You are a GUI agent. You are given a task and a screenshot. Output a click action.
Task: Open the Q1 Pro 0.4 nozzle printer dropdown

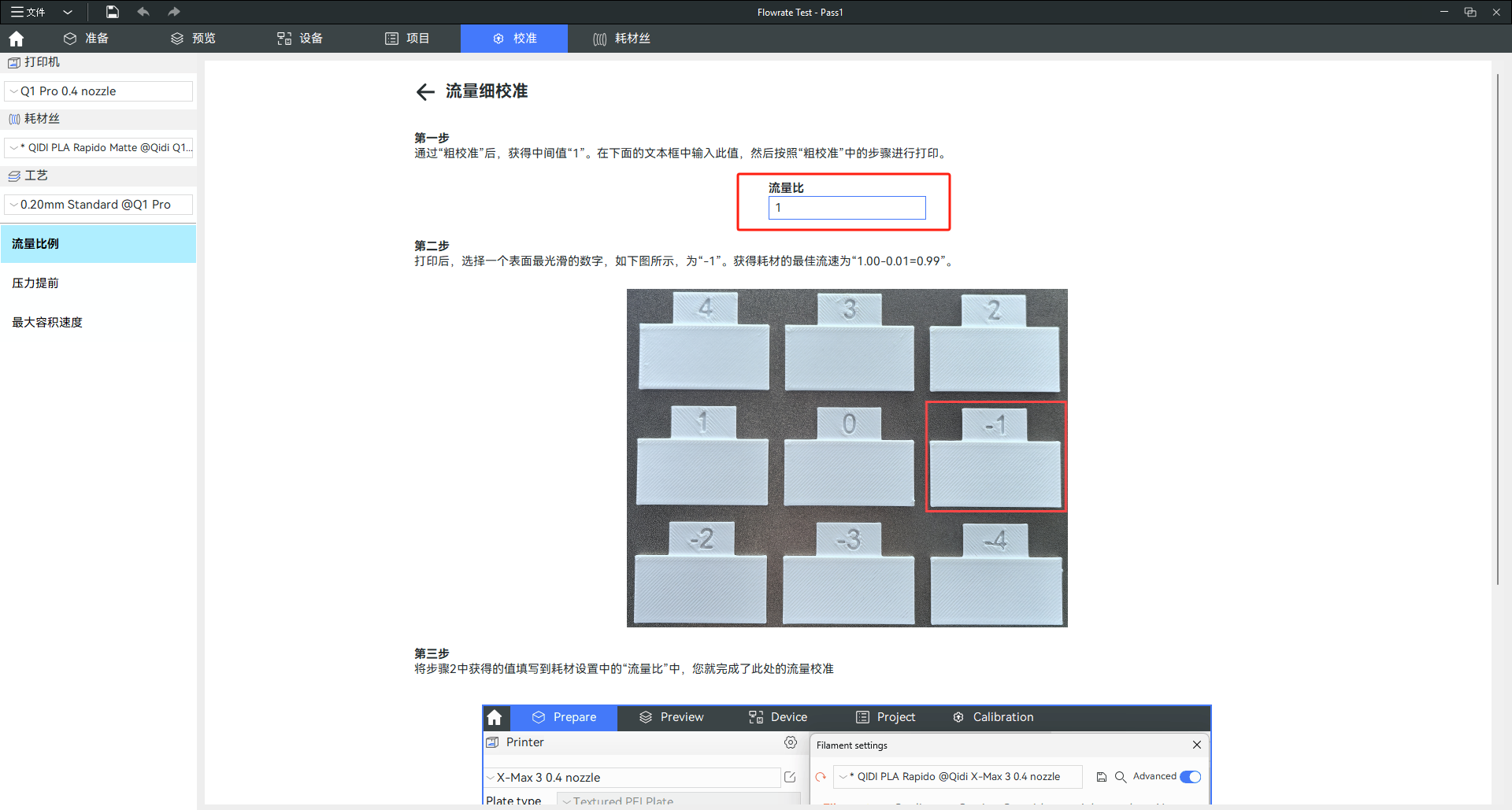(x=98, y=91)
